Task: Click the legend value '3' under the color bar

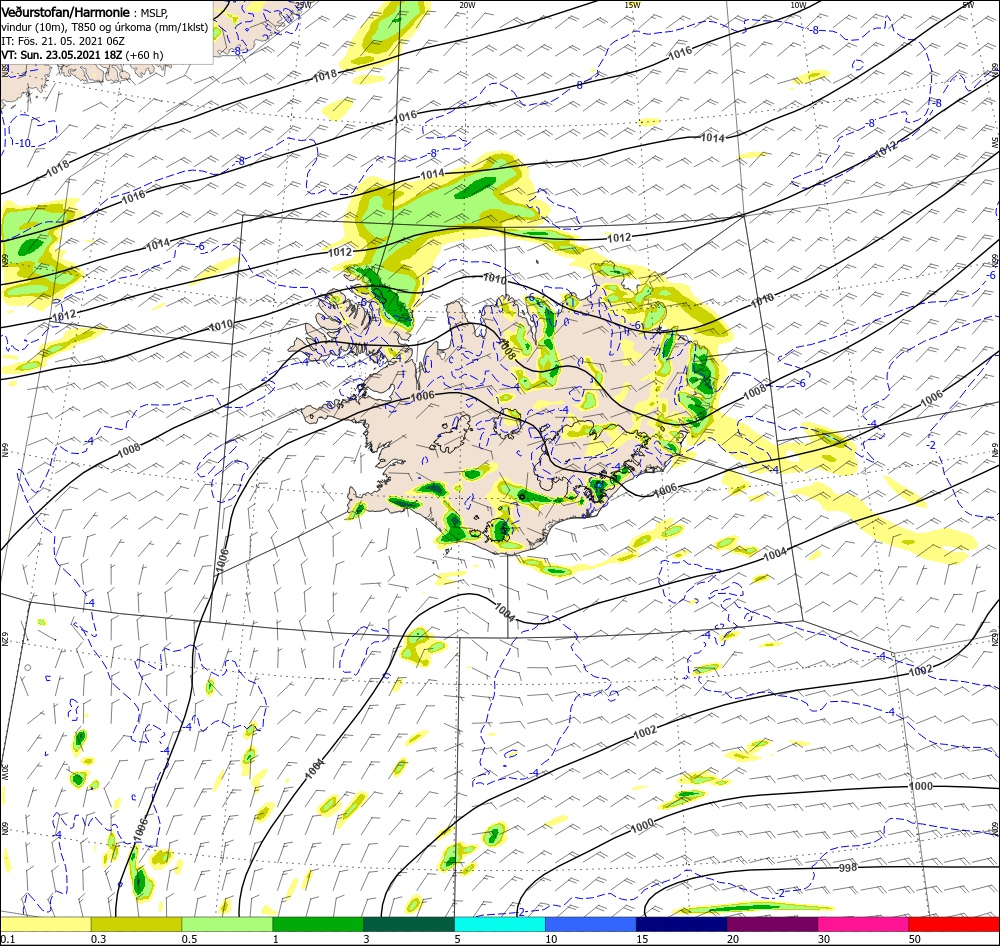Action: click(x=367, y=939)
